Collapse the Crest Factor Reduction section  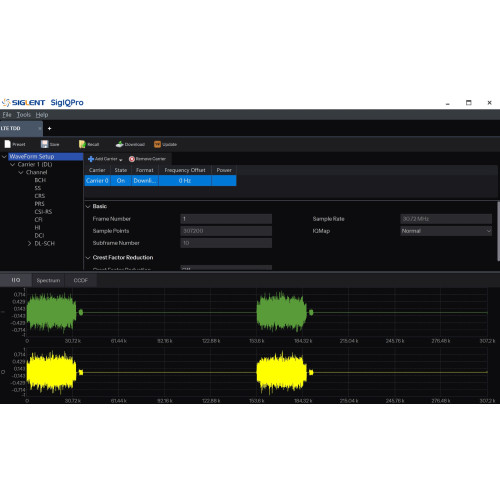[x=88, y=258]
